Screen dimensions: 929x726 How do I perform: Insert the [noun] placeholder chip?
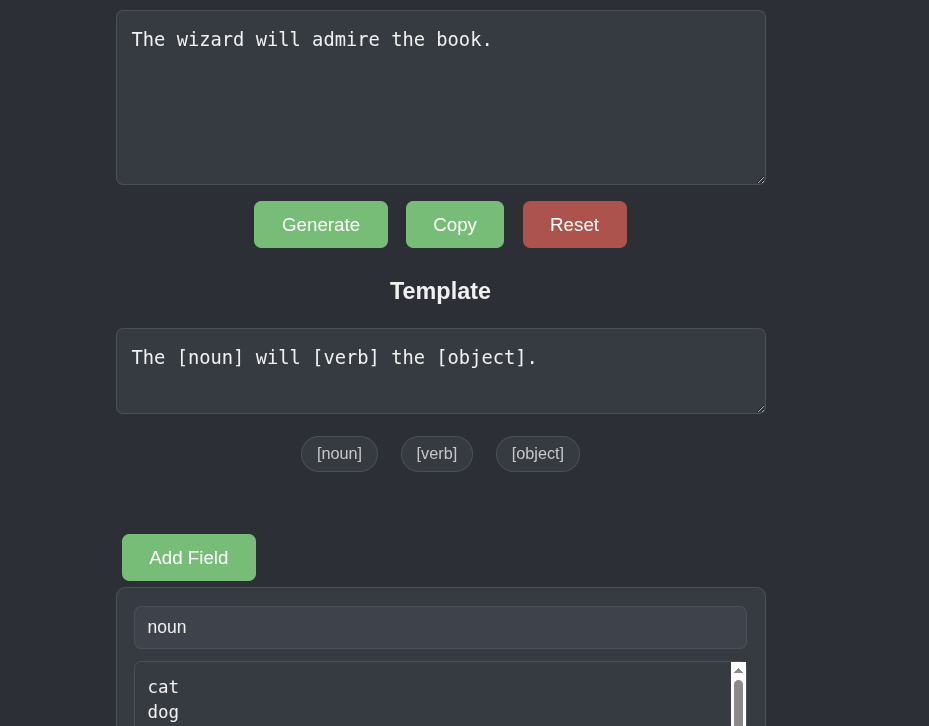(x=339, y=454)
